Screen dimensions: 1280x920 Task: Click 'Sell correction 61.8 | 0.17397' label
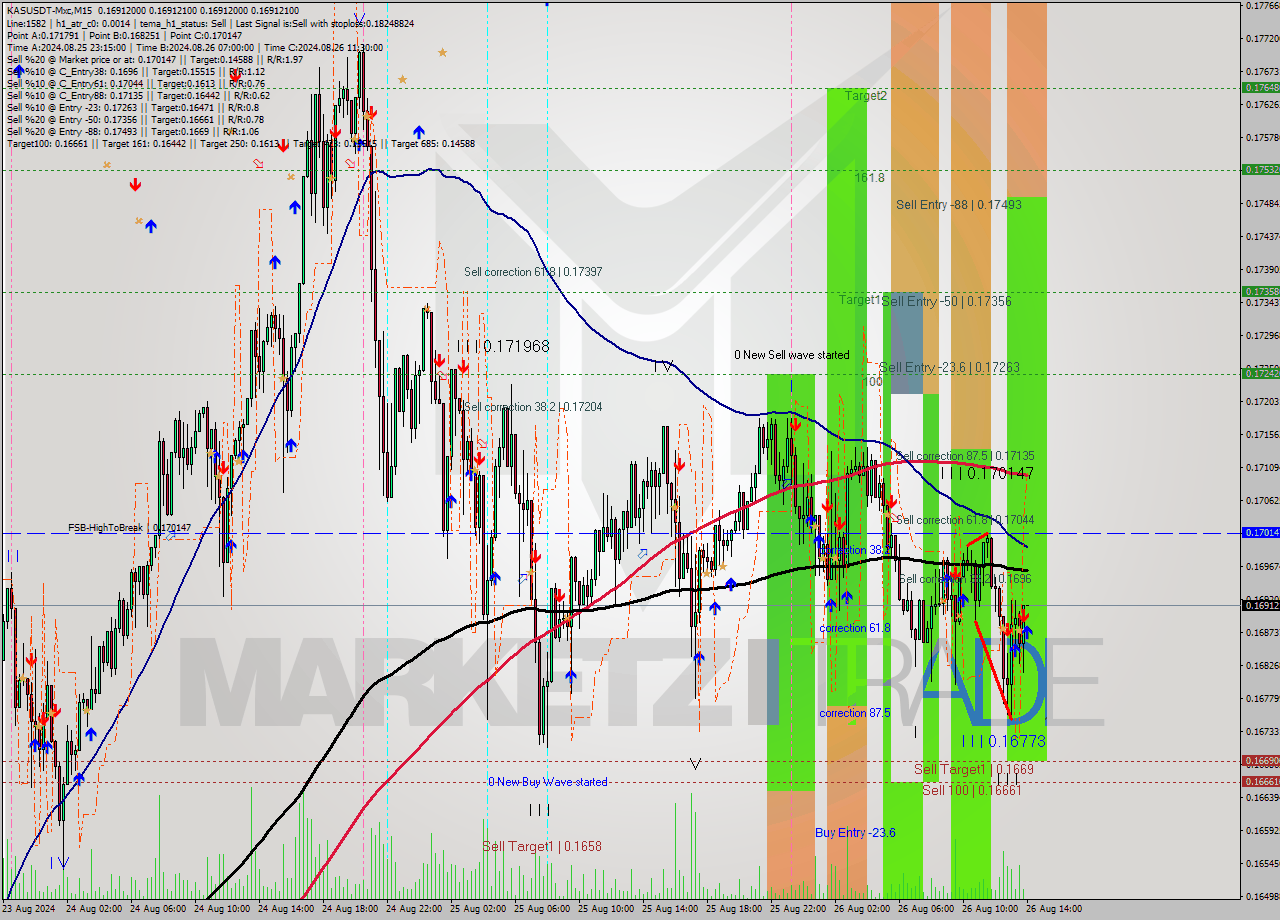(533, 272)
